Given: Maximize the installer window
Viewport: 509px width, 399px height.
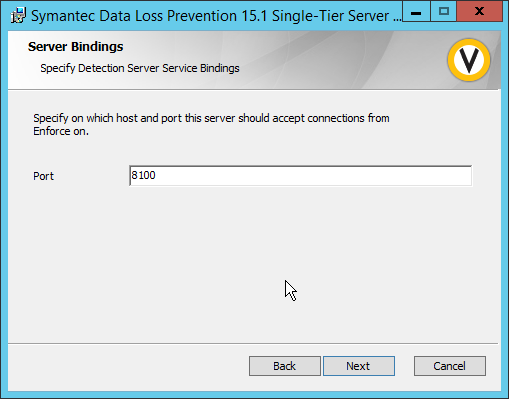Looking at the screenshot, I should [443, 12].
